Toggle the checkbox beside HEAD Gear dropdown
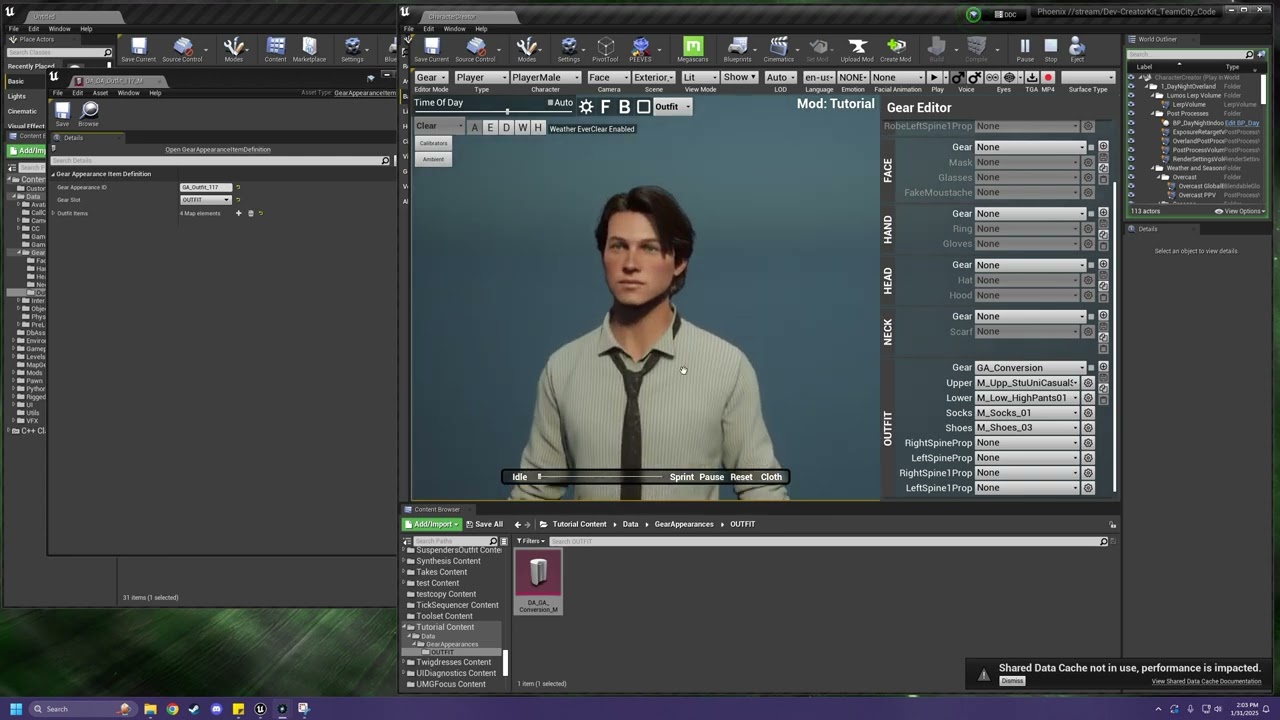This screenshot has width=1280, height=720. [1091, 265]
